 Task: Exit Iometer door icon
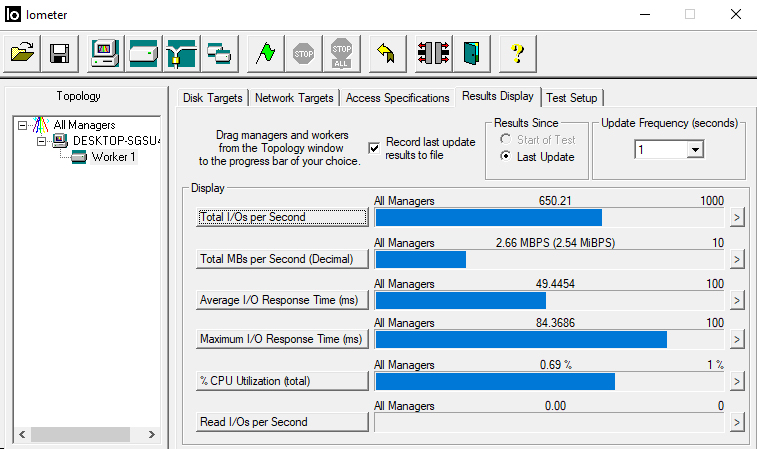471,53
